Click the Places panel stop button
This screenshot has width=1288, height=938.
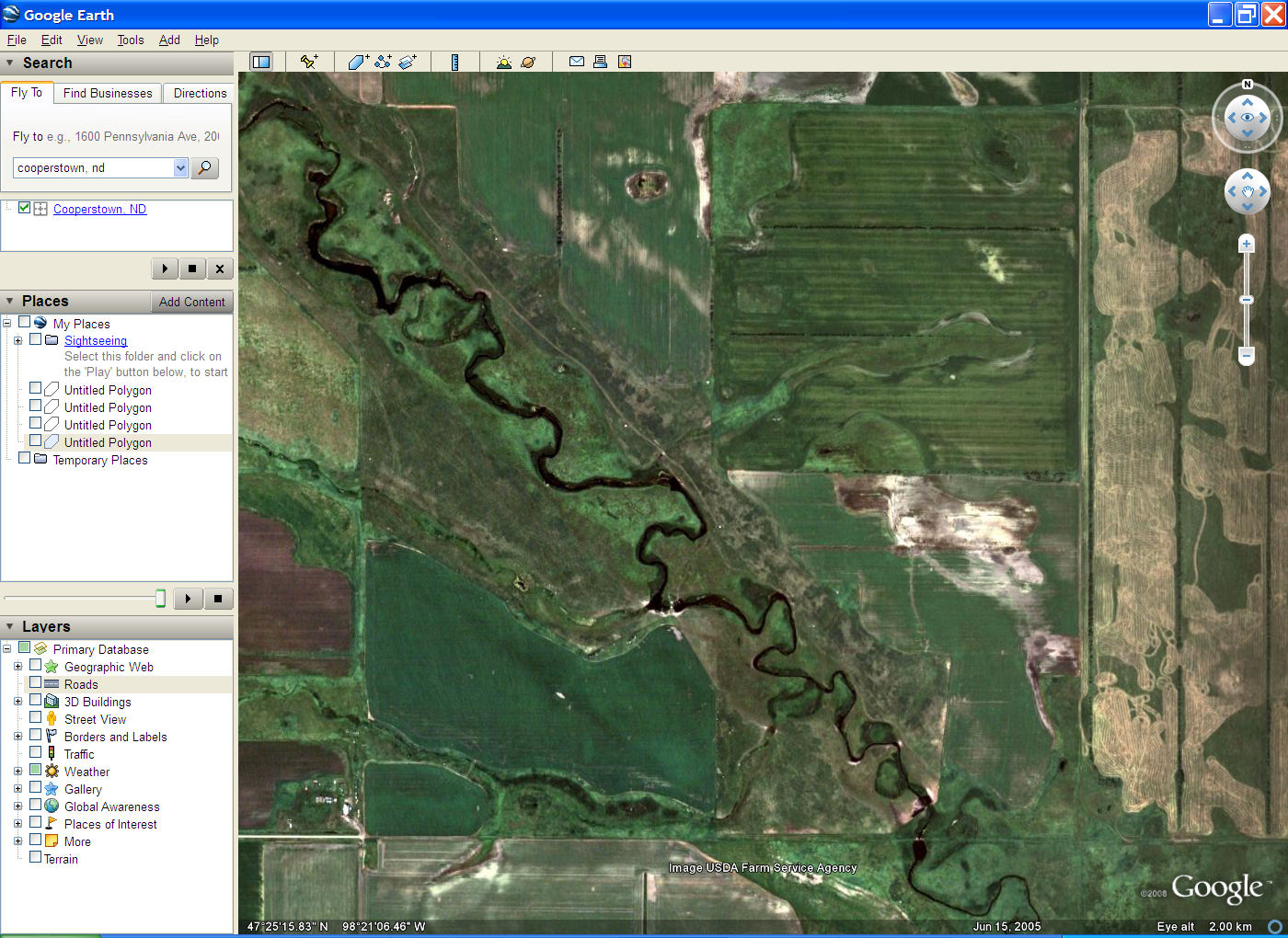click(x=218, y=599)
